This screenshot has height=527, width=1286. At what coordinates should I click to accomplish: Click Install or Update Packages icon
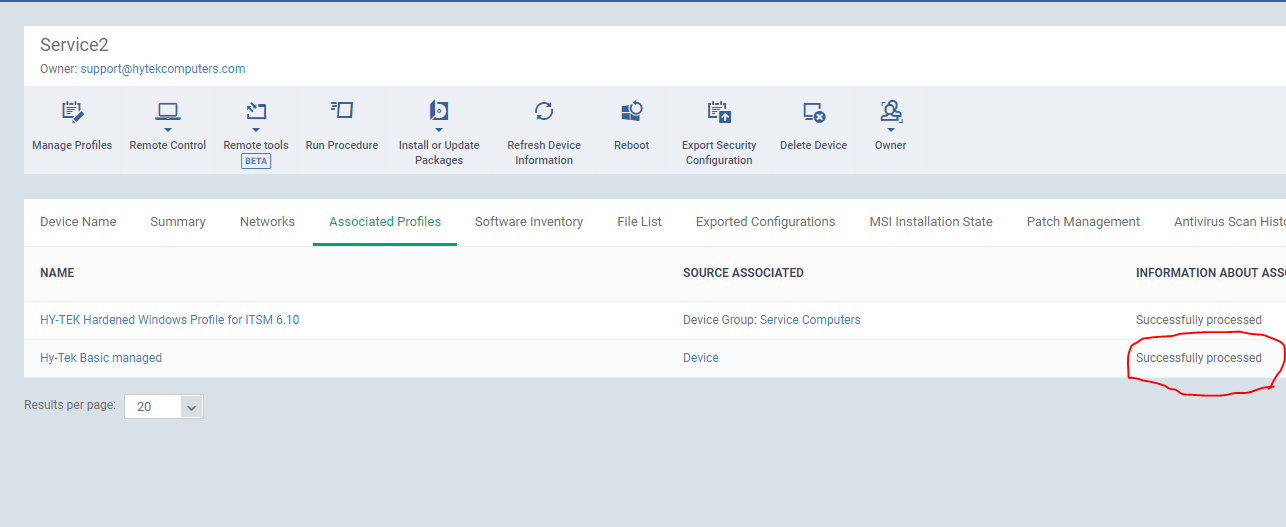pos(439,111)
